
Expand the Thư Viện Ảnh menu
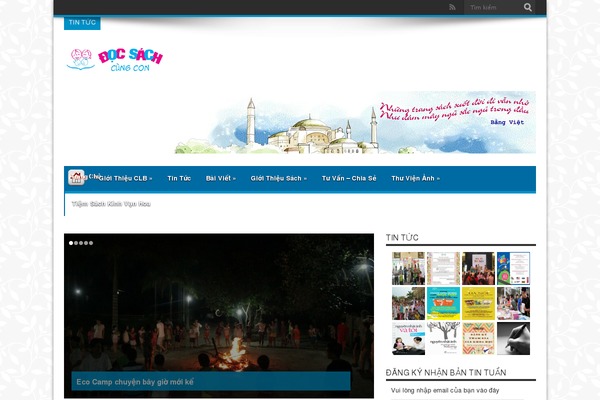coord(415,178)
